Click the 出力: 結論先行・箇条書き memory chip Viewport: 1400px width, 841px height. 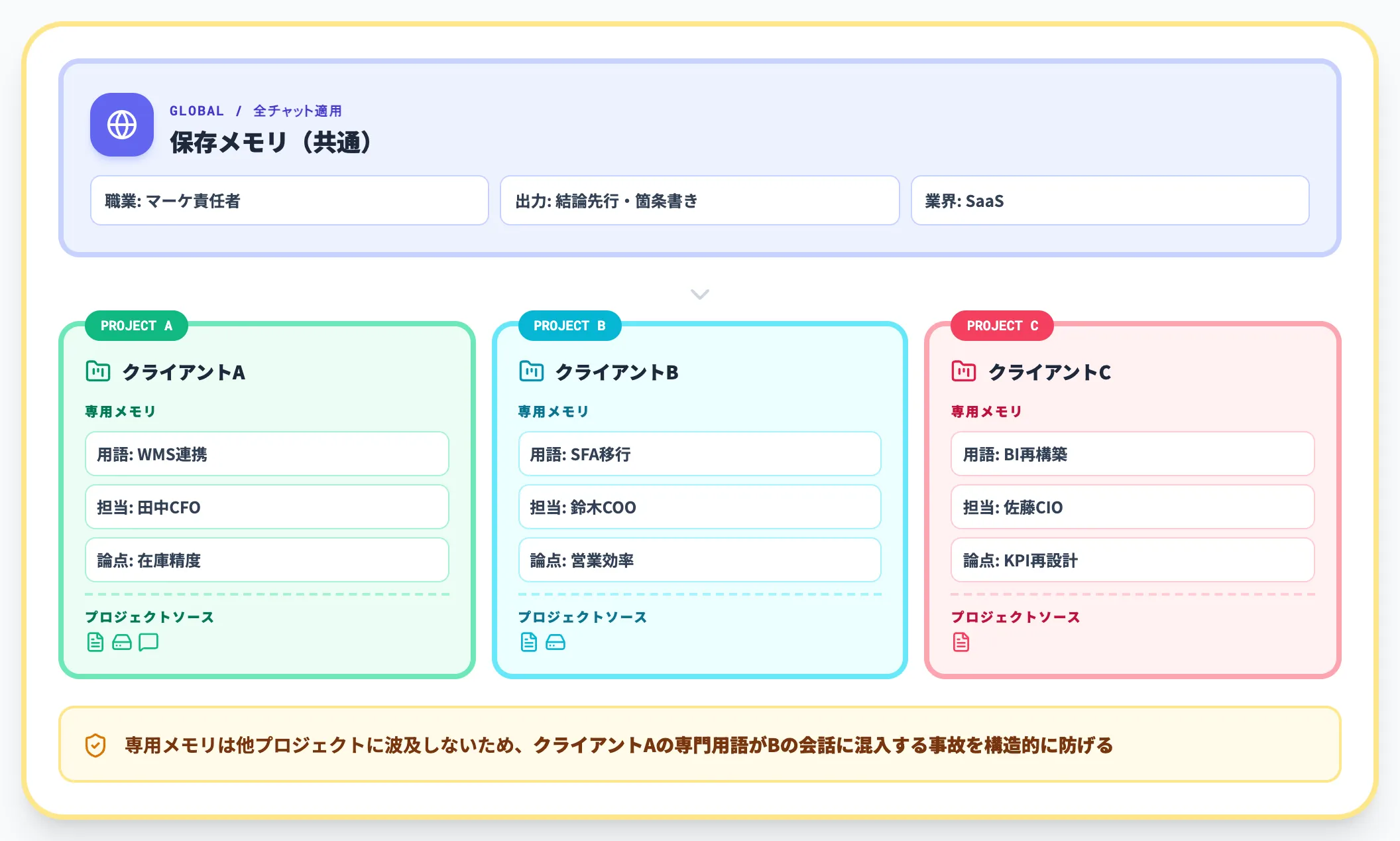[700, 200]
